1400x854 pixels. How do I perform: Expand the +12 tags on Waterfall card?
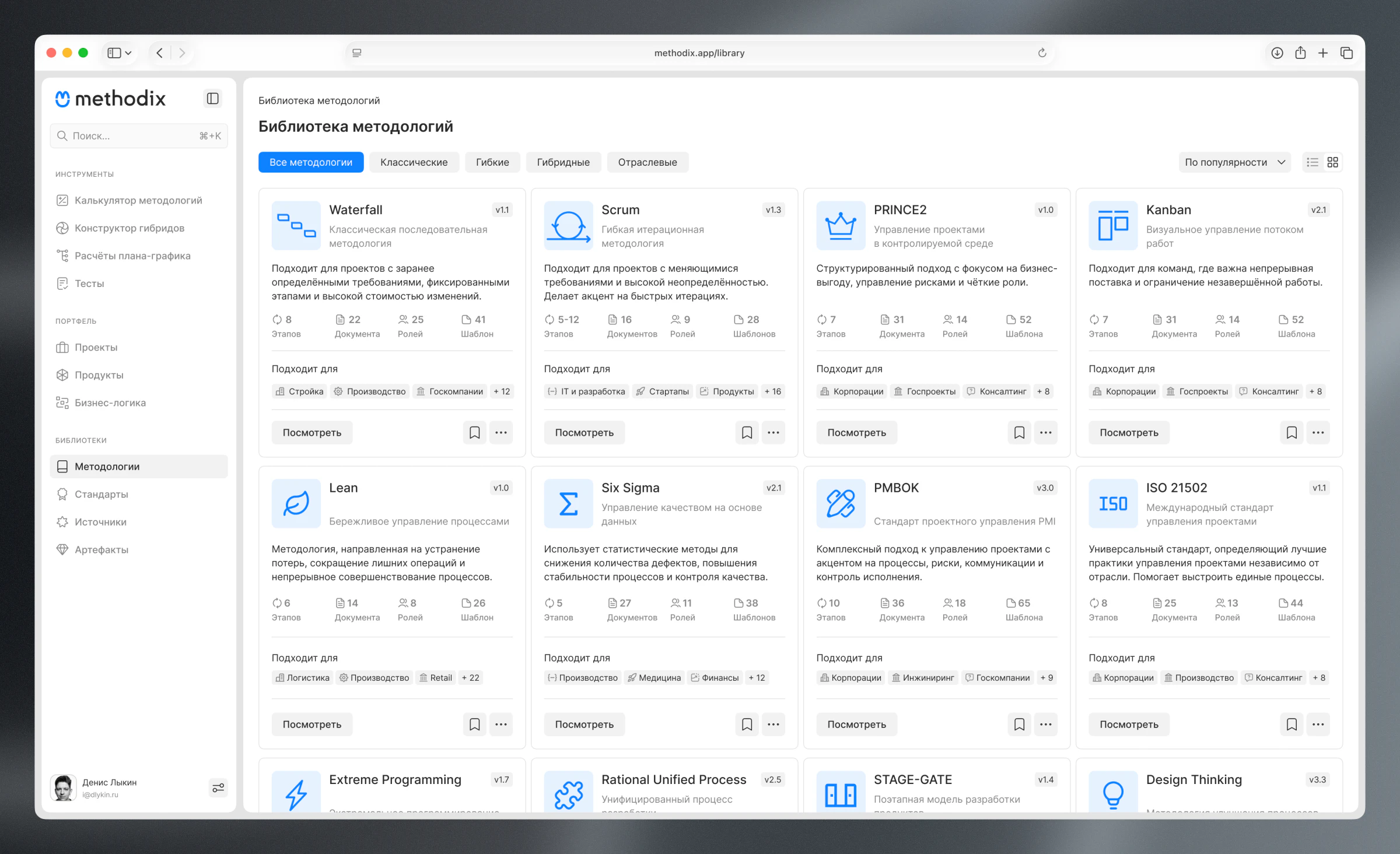(x=502, y=391)
